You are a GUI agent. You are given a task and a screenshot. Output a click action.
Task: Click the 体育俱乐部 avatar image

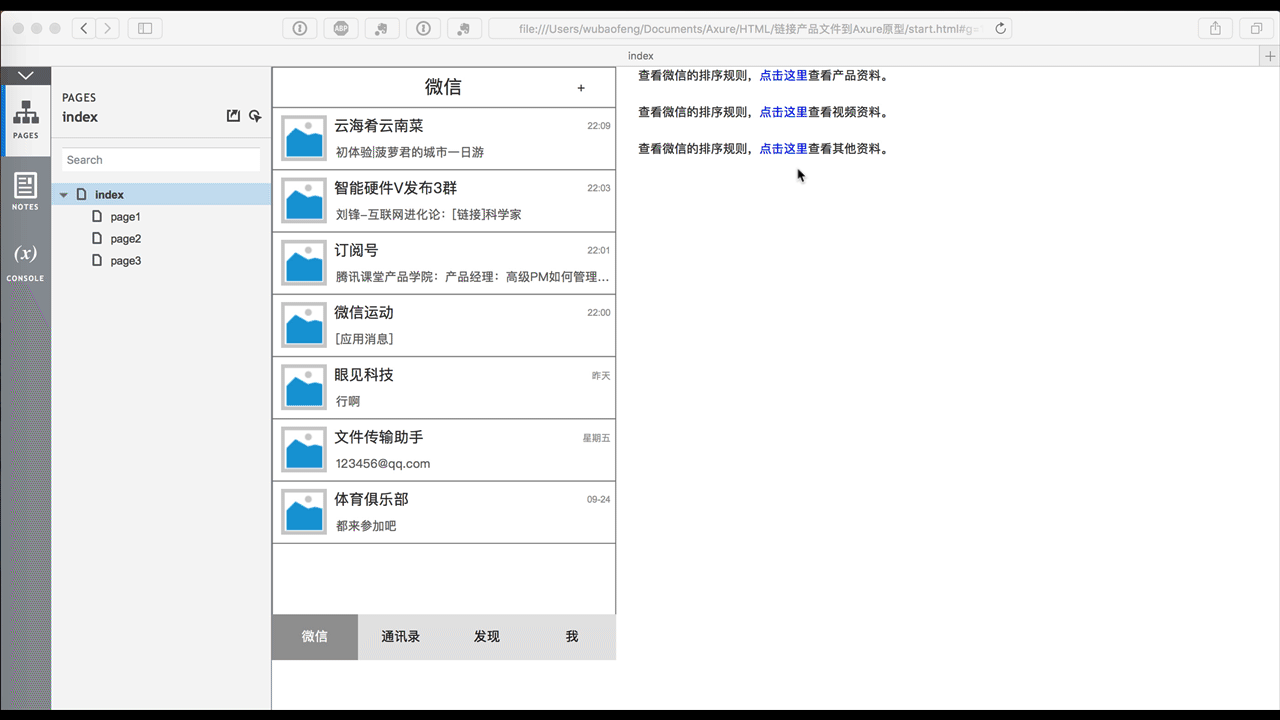[304, 512]
